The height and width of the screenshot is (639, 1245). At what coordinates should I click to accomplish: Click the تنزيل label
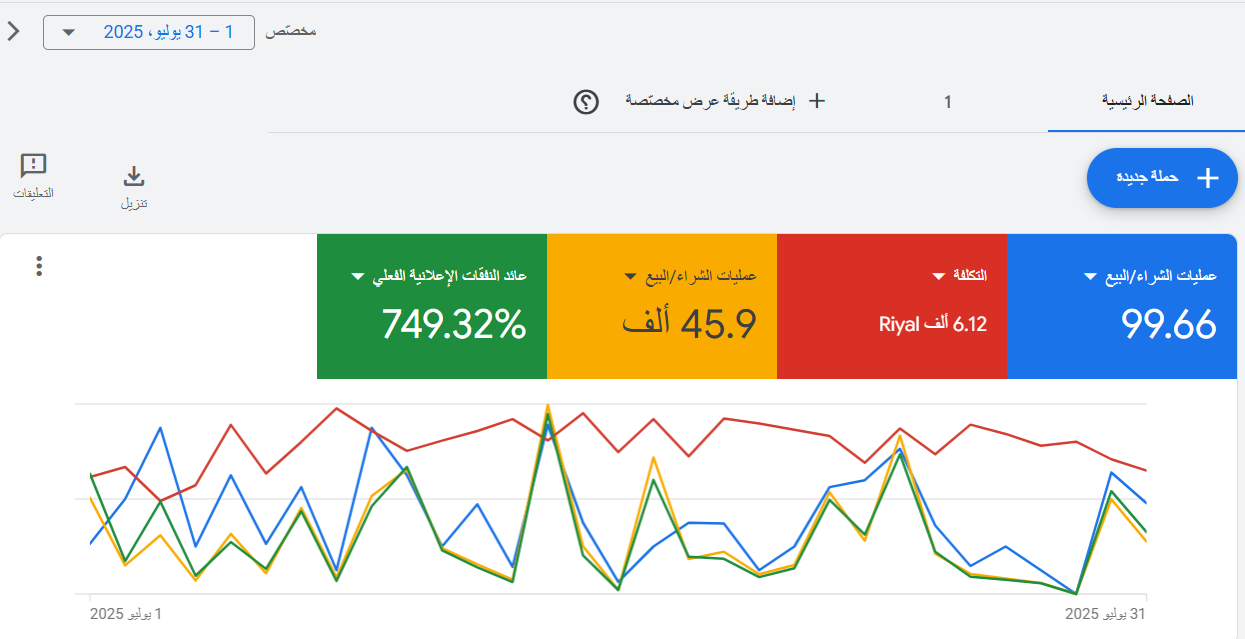(134, 203)
